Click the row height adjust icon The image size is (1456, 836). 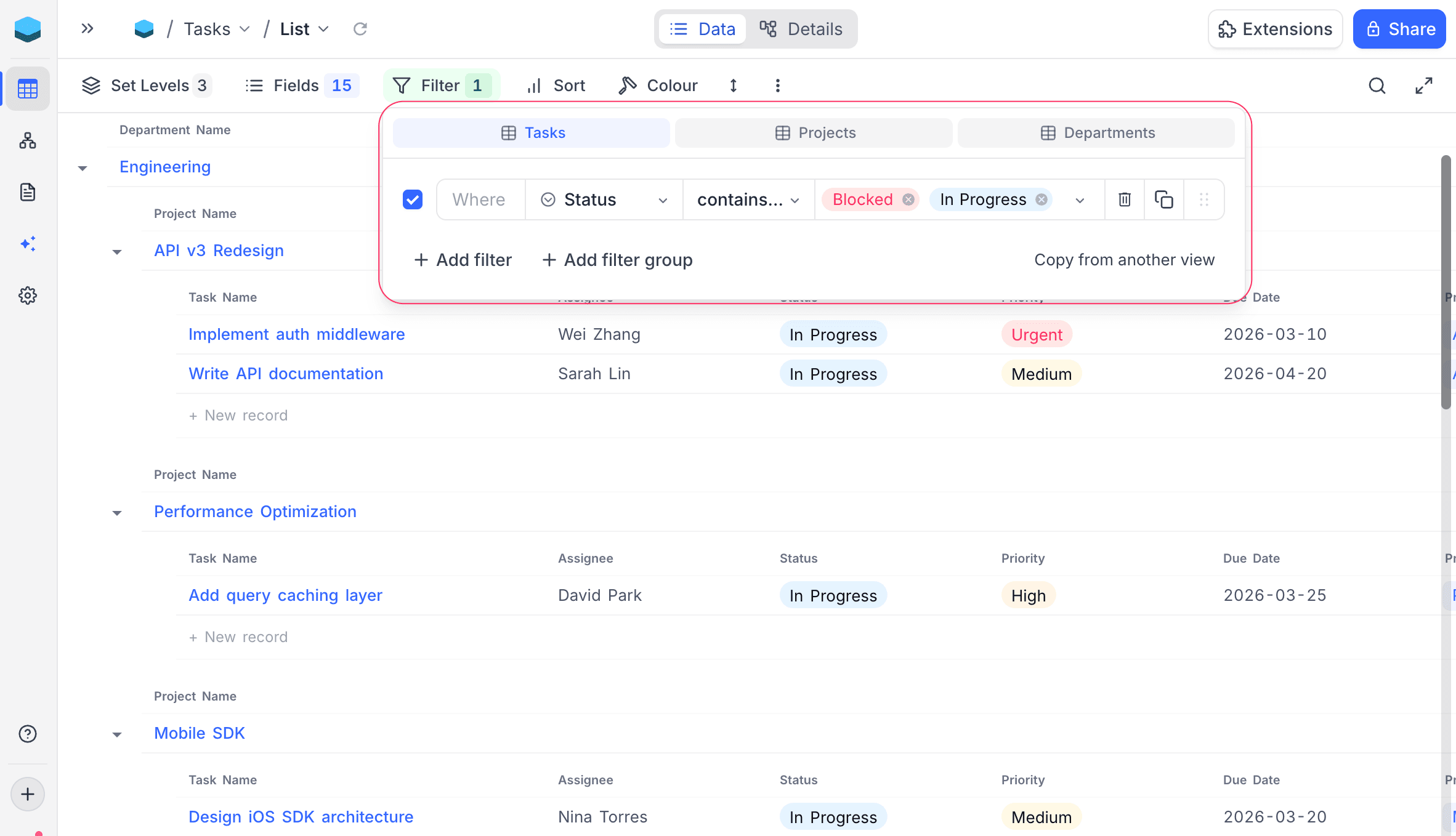(733, 86)
